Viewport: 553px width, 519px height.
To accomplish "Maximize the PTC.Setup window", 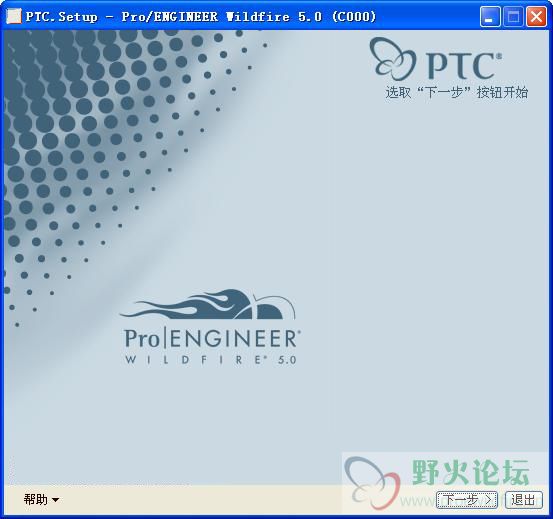I will (513, 17).
